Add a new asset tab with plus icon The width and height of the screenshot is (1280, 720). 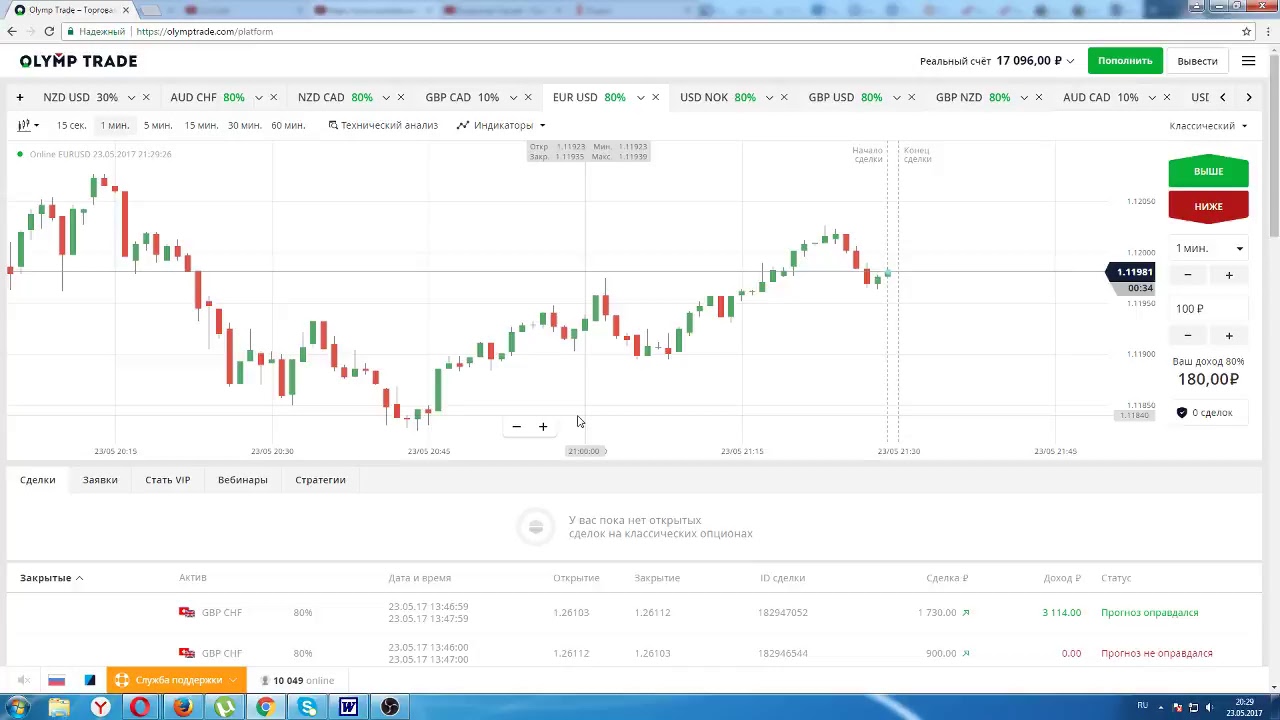(19, 97)
